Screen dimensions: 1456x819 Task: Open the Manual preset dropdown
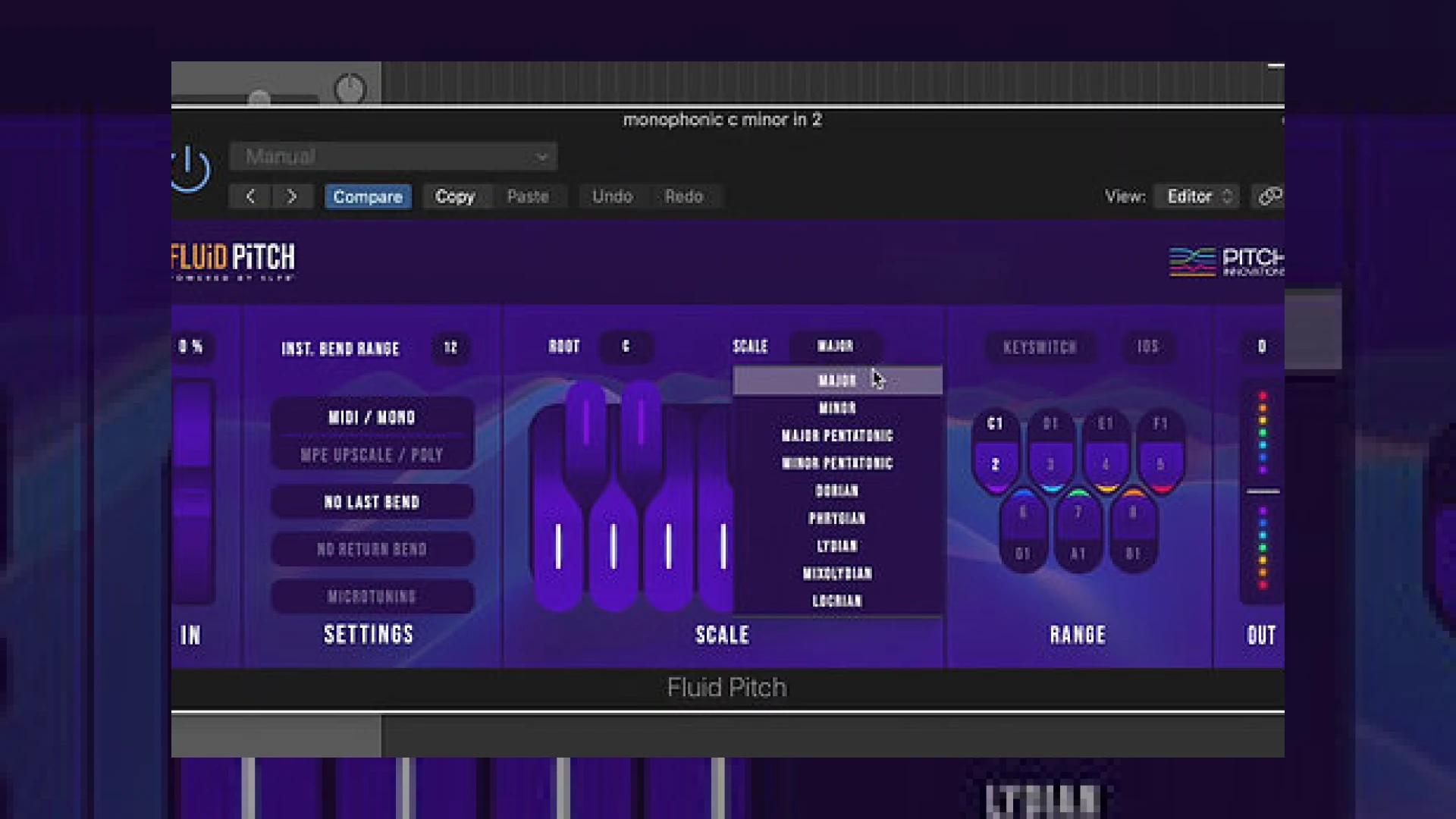pyautogui.click(x=394, y=157)
